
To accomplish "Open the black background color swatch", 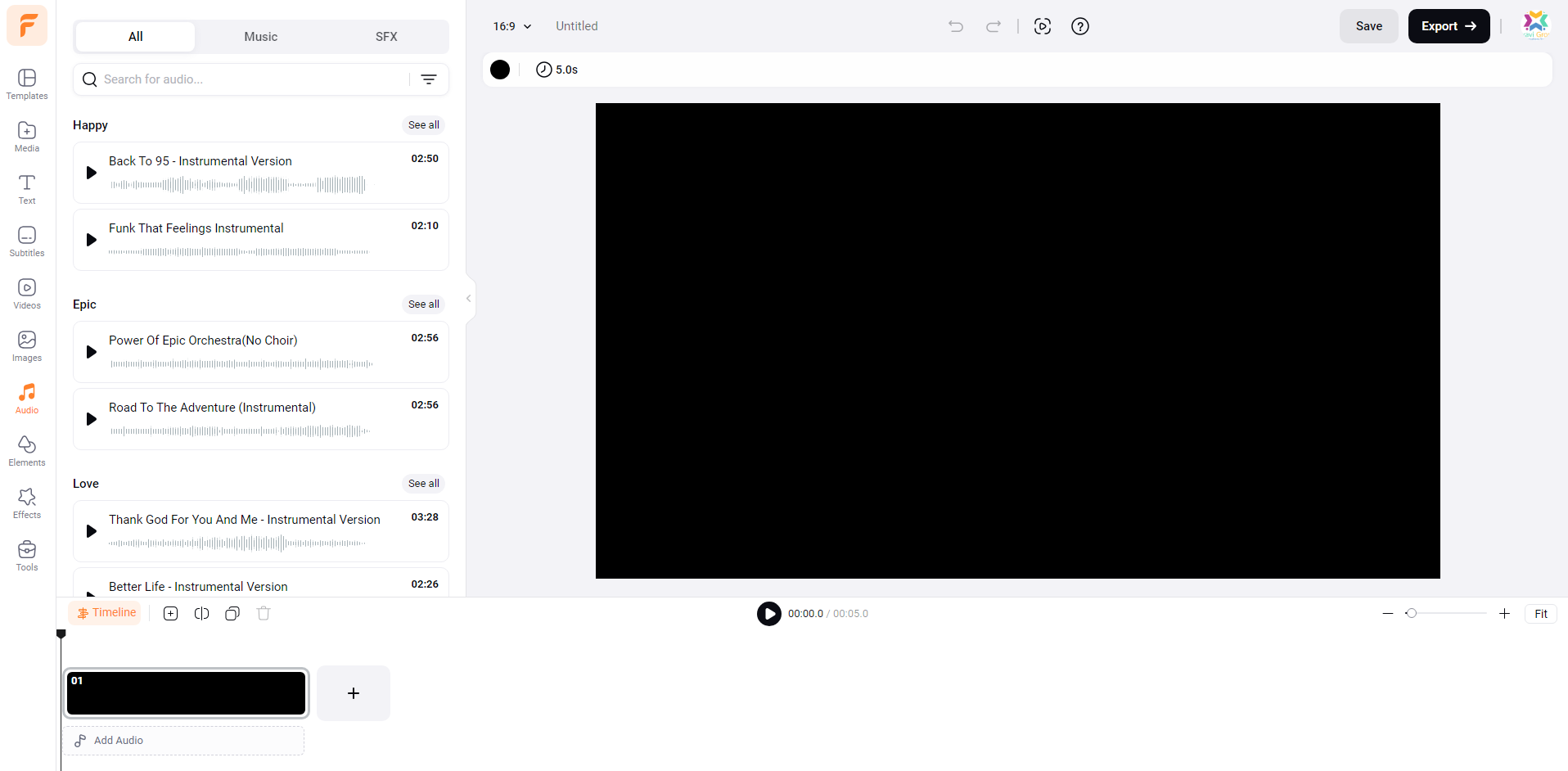I will [x=500, y=70].
